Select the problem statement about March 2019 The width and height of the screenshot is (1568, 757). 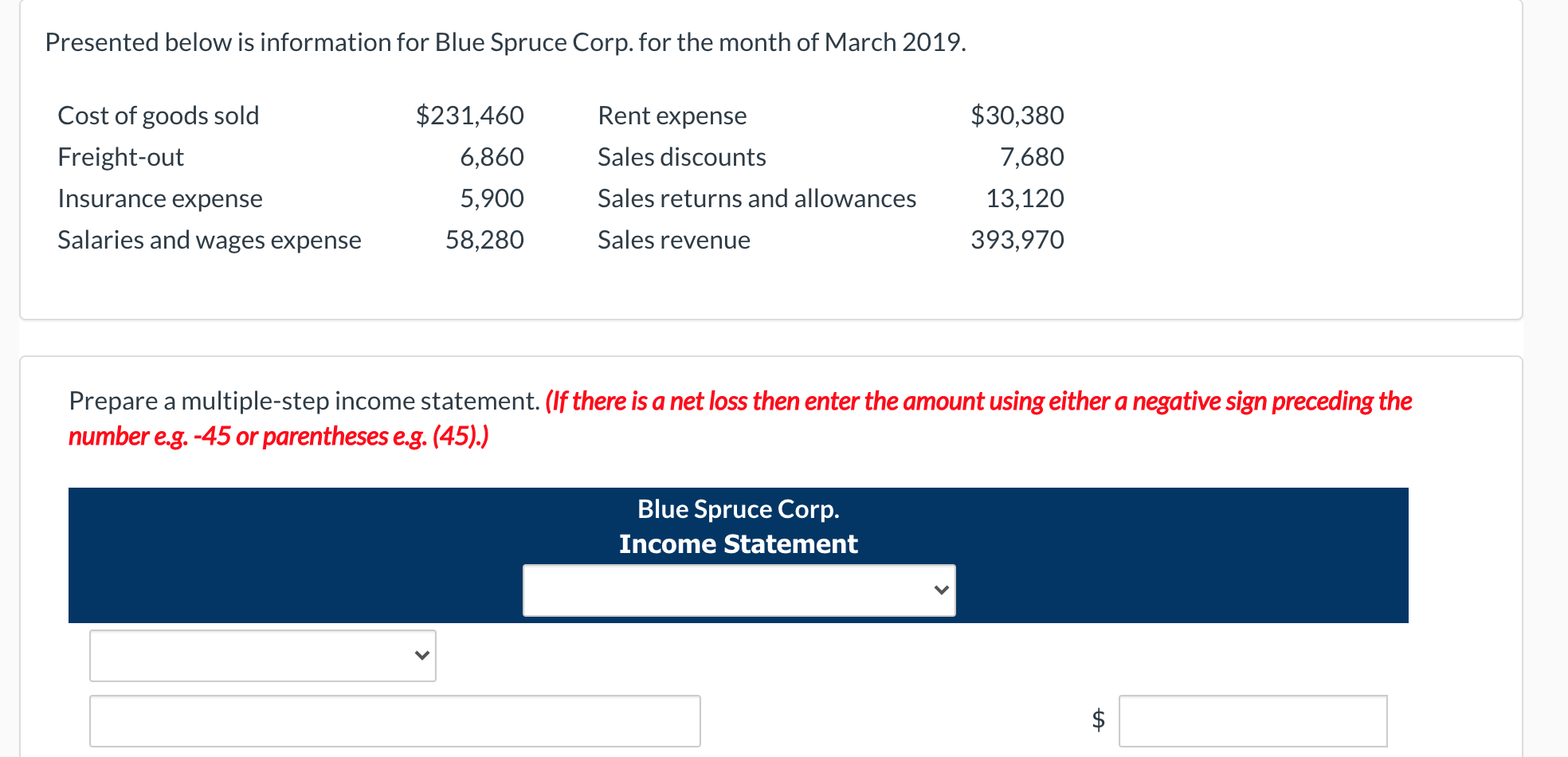coord(504,42)
